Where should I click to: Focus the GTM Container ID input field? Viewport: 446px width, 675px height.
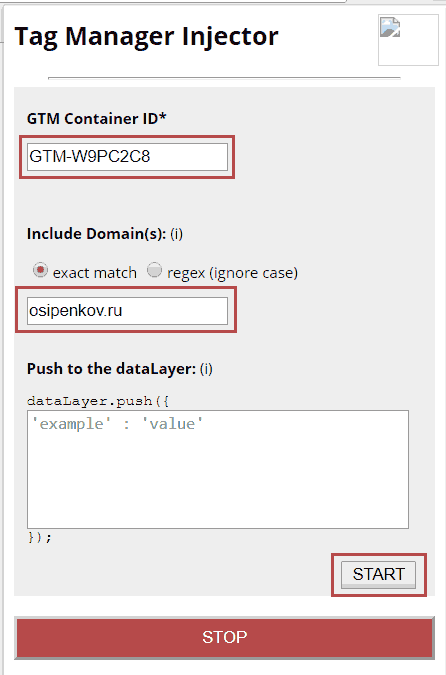point(127,157)
